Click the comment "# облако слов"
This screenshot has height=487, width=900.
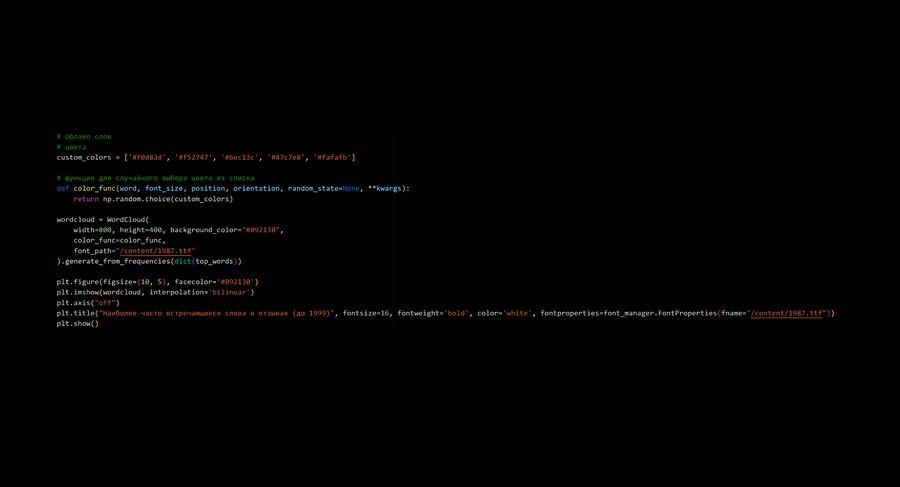tap(84, 137)
